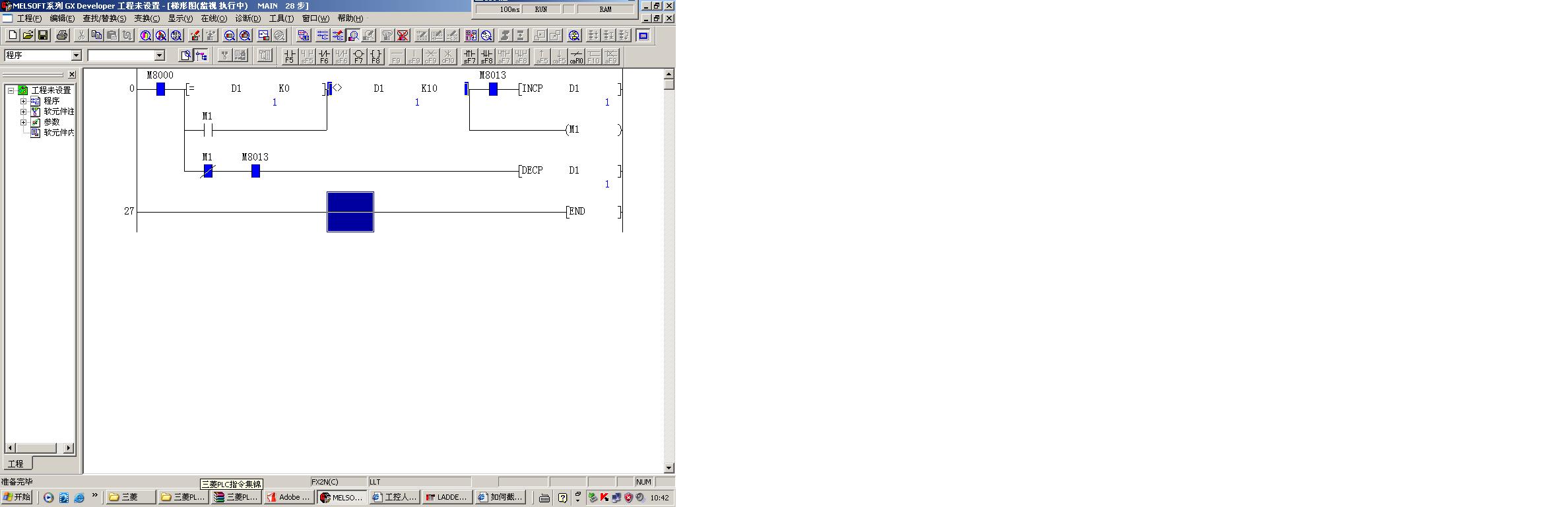The image size is (1568, 507).
Task: Insert falling pulse contact sF8
Action: [486, 56]
